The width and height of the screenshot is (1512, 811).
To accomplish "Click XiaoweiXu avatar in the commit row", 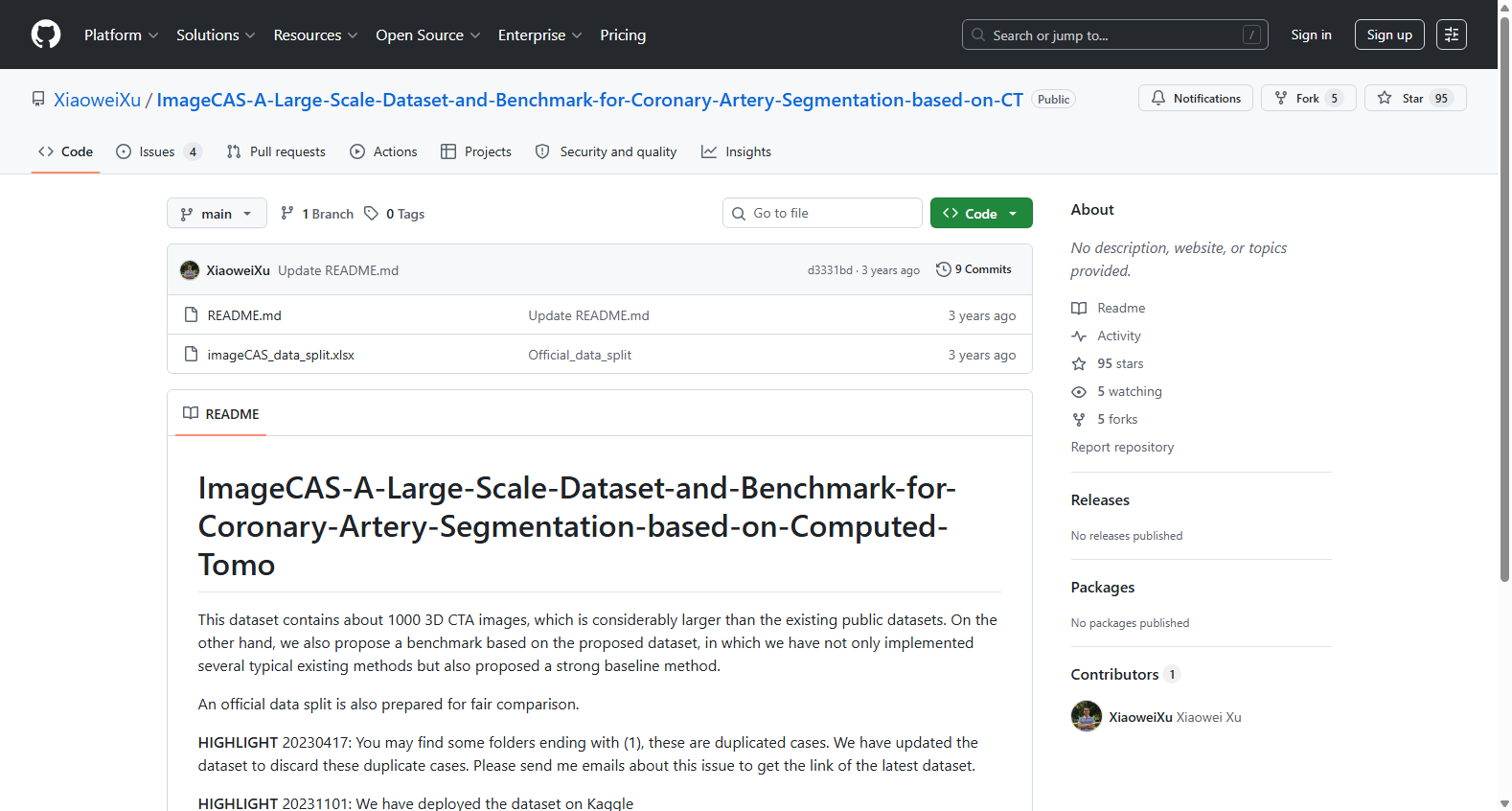I will click(190, 270).
